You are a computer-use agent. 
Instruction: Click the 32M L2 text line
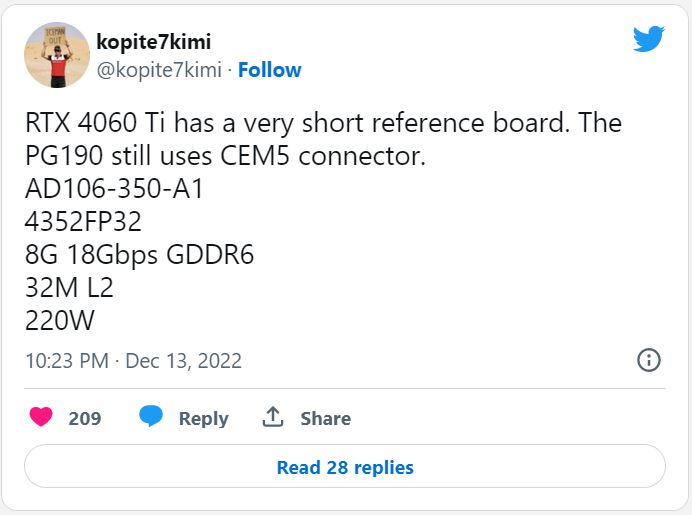pyautogui.click(x=69, y=288)
